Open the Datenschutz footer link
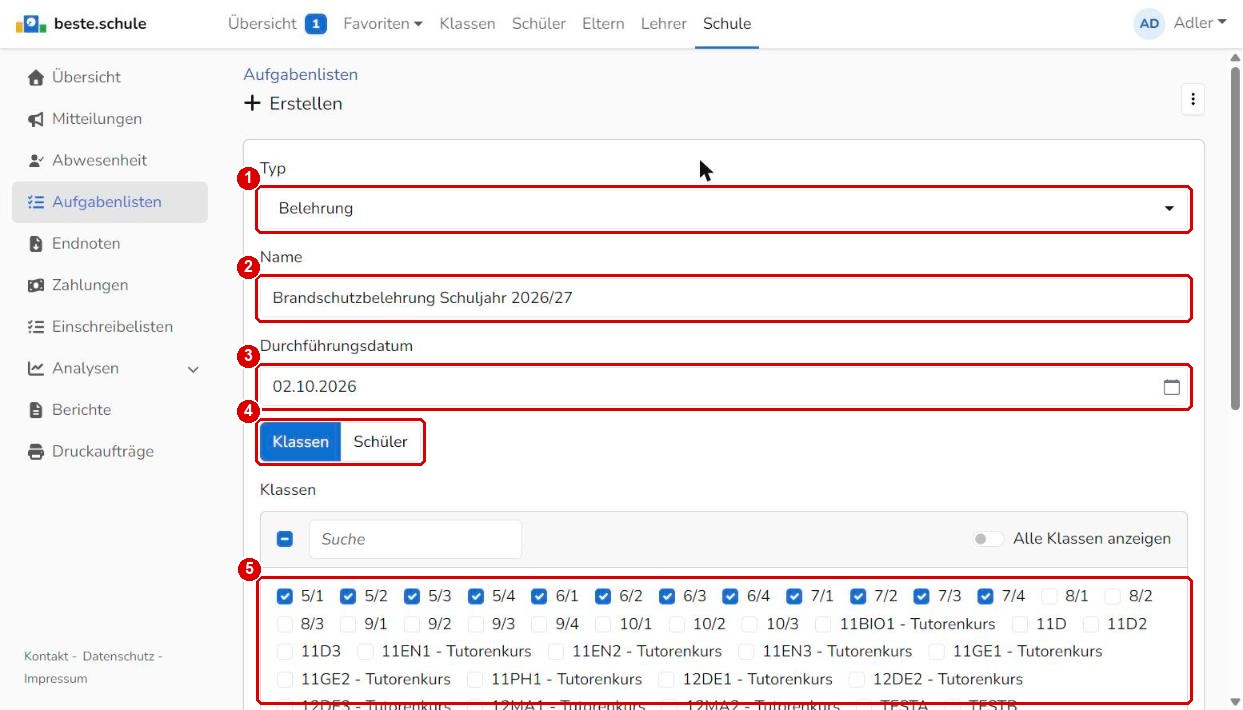The image size is (1243, 710). (x=119, y=656)
